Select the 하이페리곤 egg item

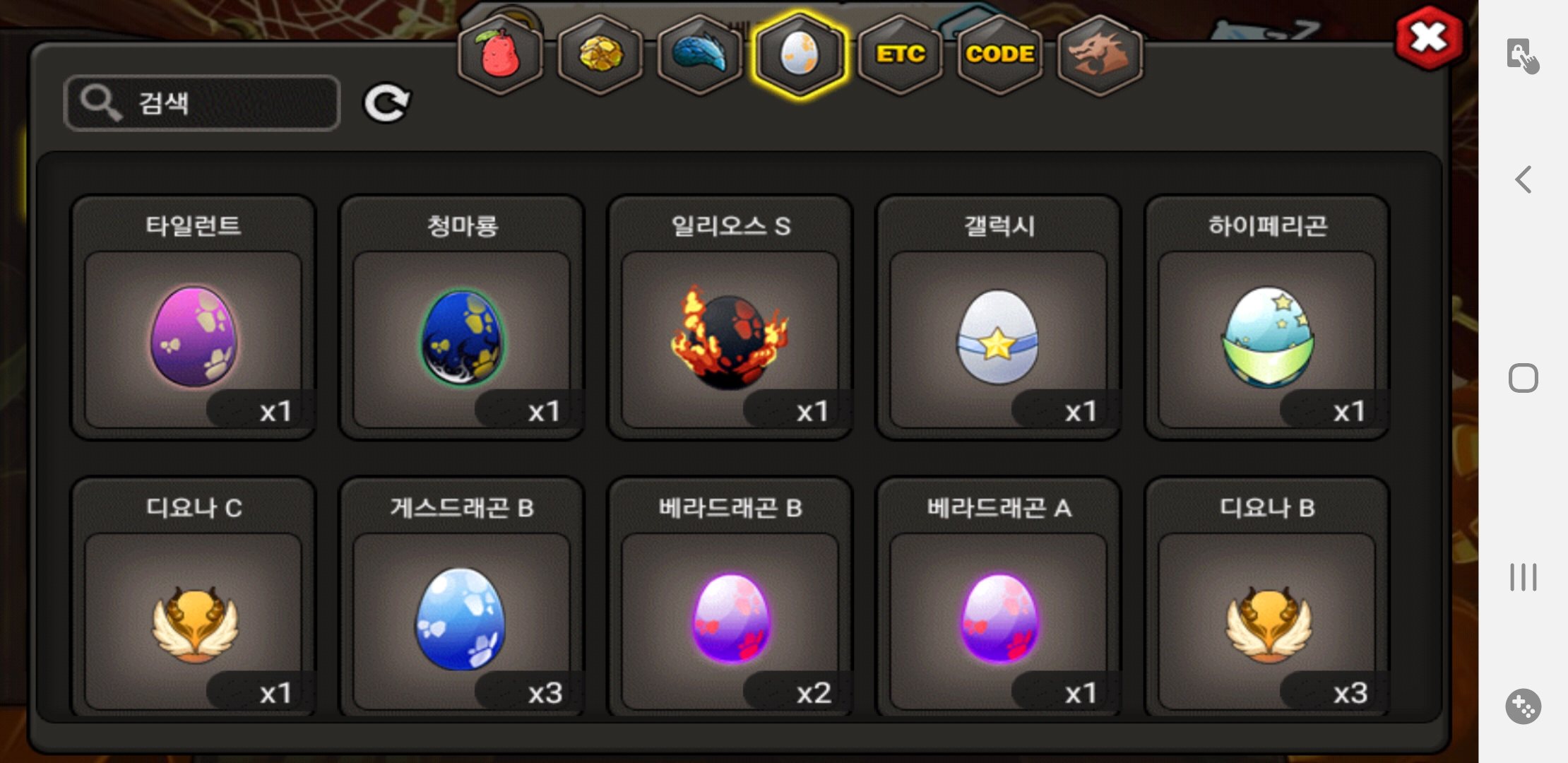(1267, 318)
